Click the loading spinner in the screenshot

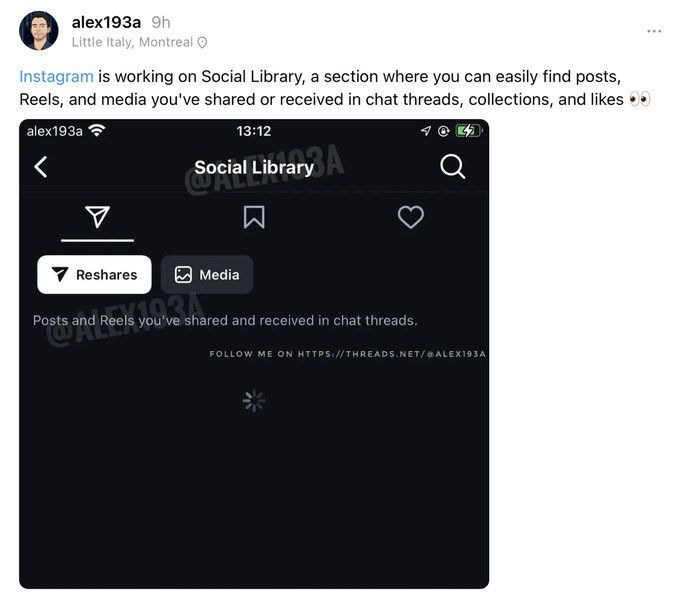pyautogui.click(x=254, y=401)
